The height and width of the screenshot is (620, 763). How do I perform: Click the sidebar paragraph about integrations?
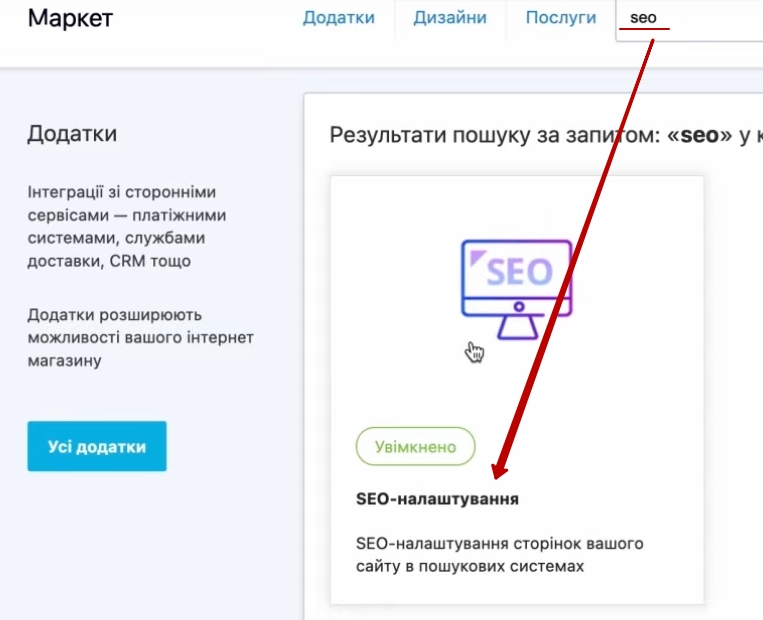point(125,226)
